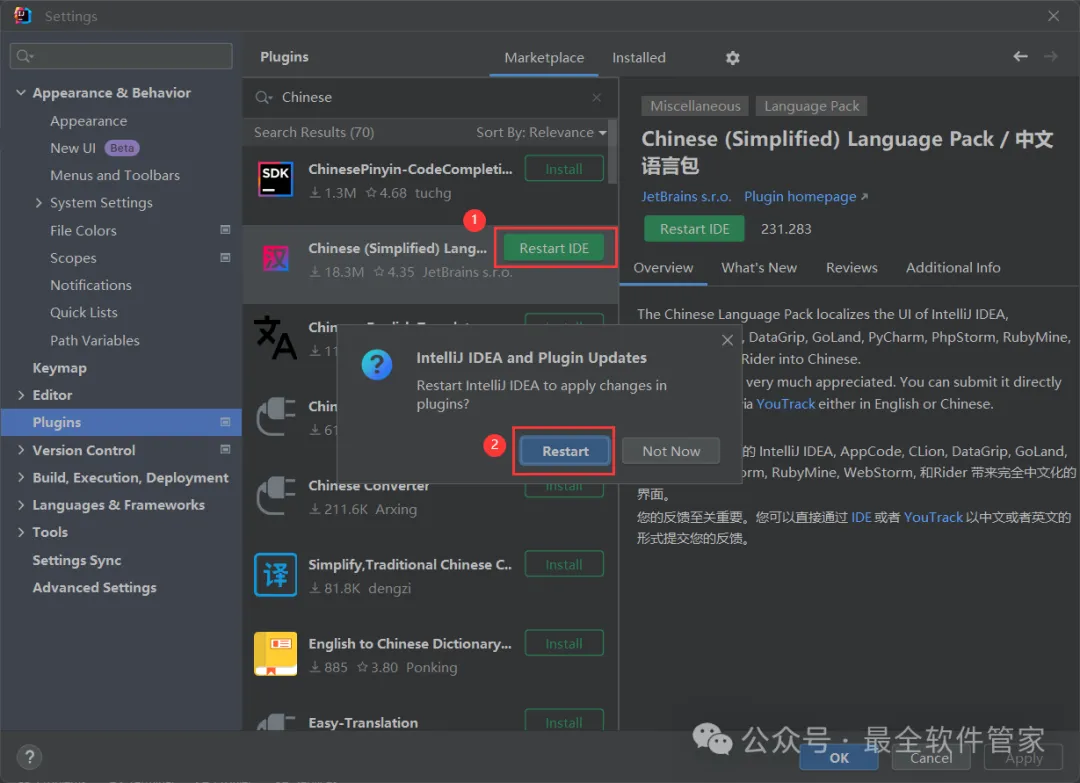
Task: Click Restart IDE in the plugin list
Action: [x=554, y=248]
